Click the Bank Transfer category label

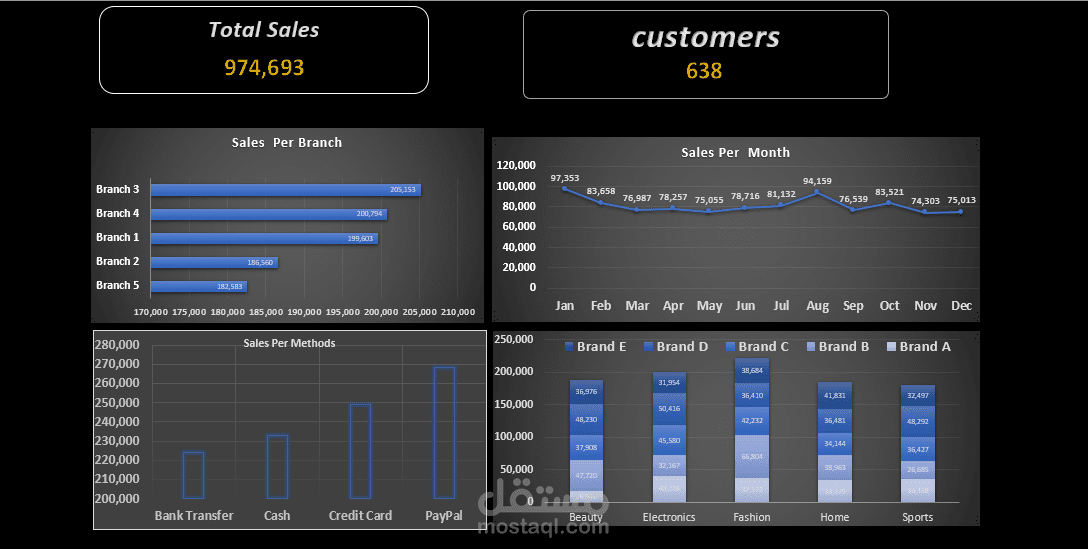pos(194,516)
